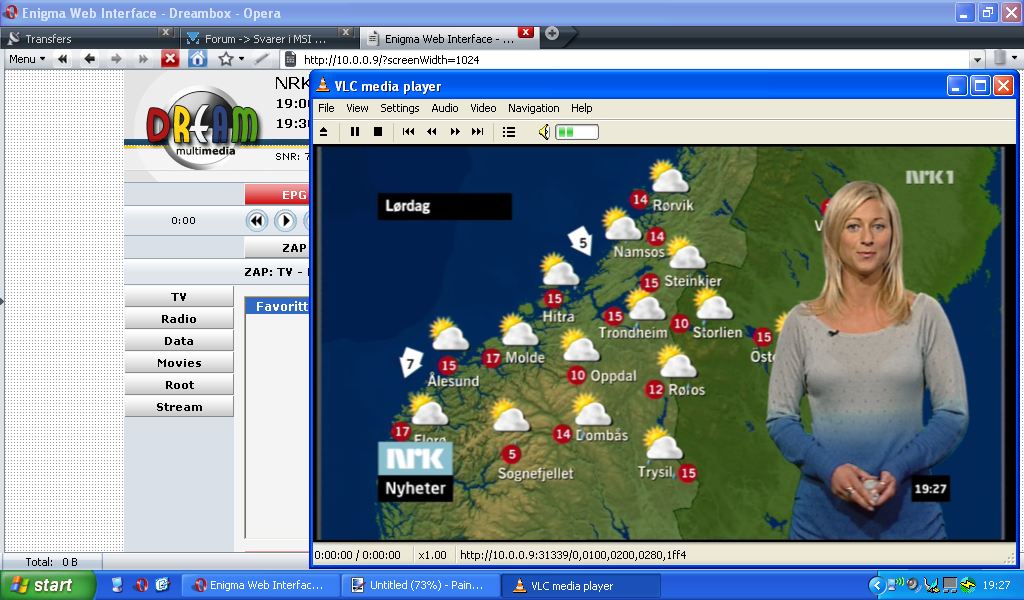
Task: Stop the VLC stream
Action: 377,132
